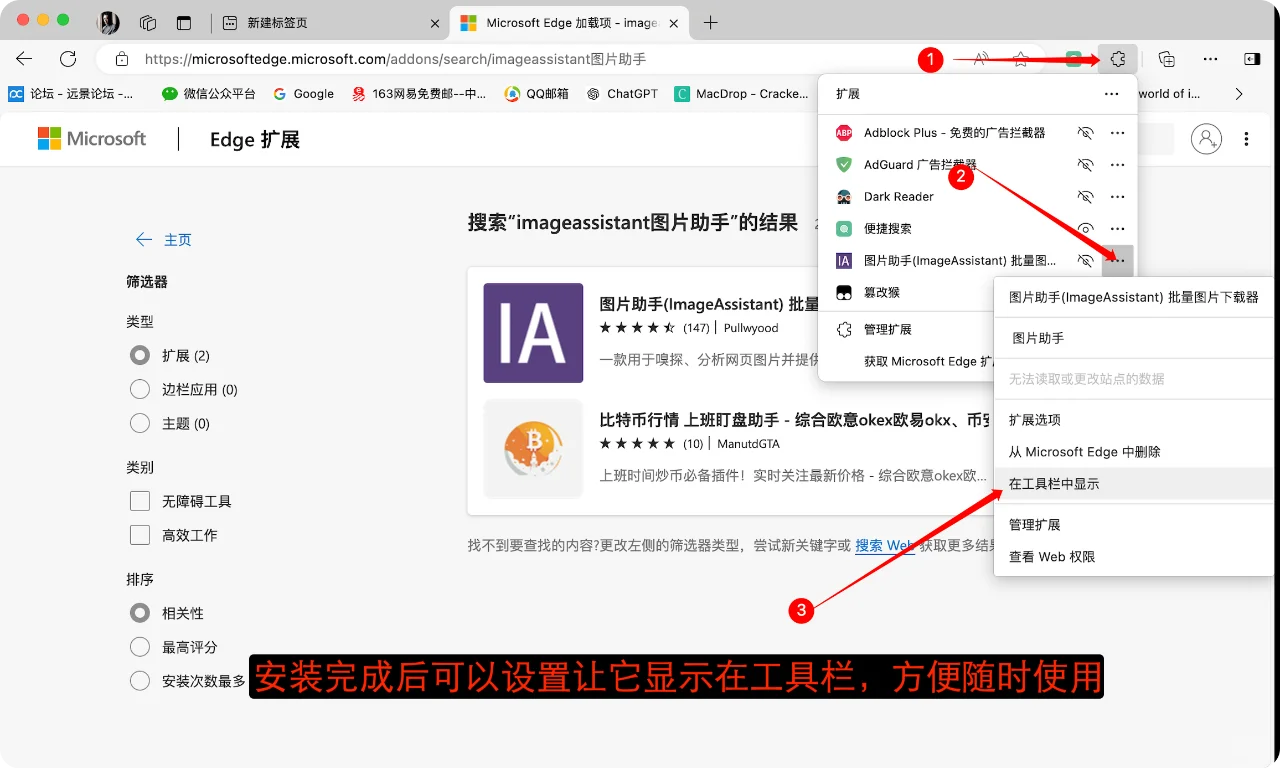
Task: Toggle the 便捷搜索 eye visibility icon
Action: pos(1086,228)
